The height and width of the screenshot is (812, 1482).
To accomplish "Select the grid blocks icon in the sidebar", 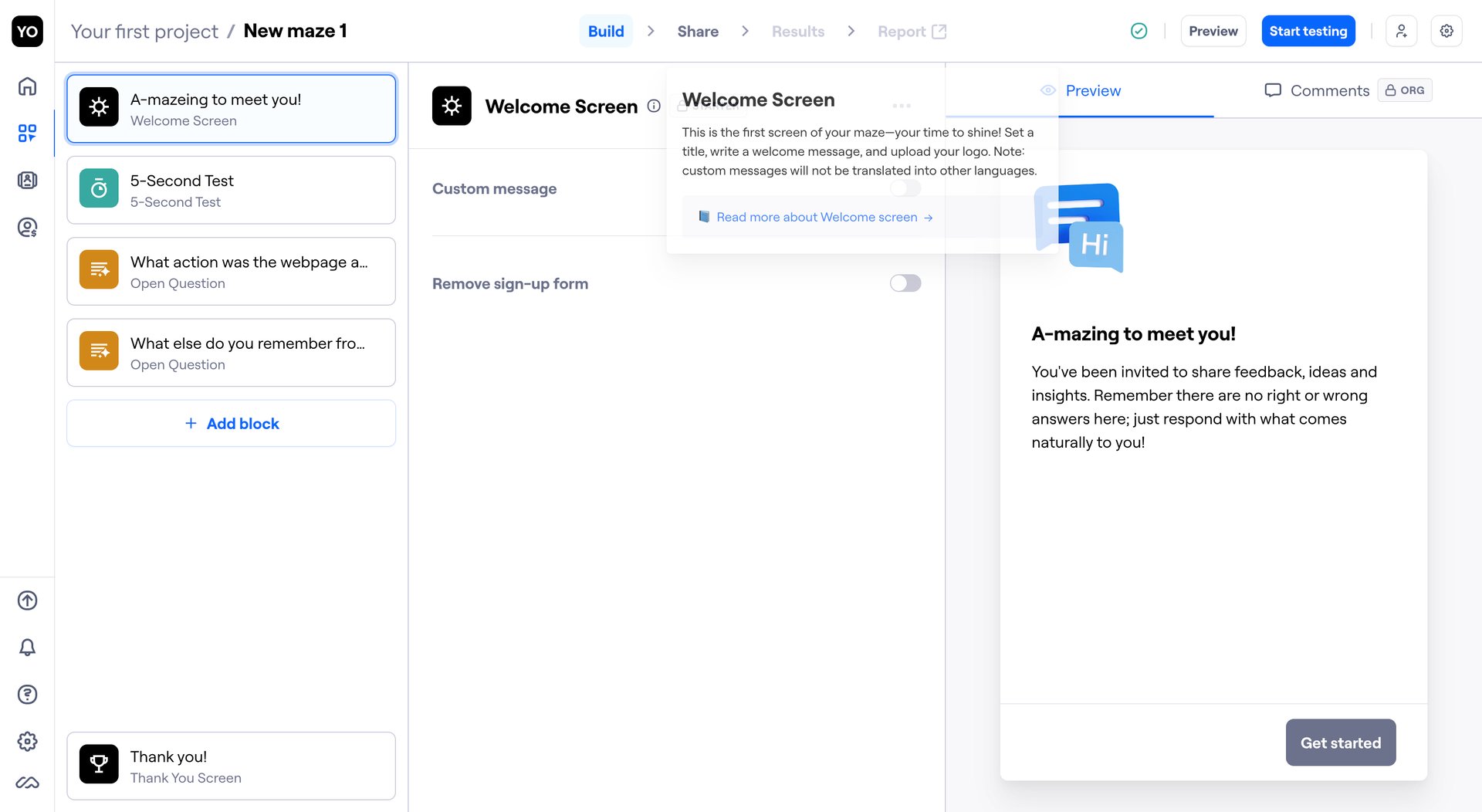I will [27, 133].
